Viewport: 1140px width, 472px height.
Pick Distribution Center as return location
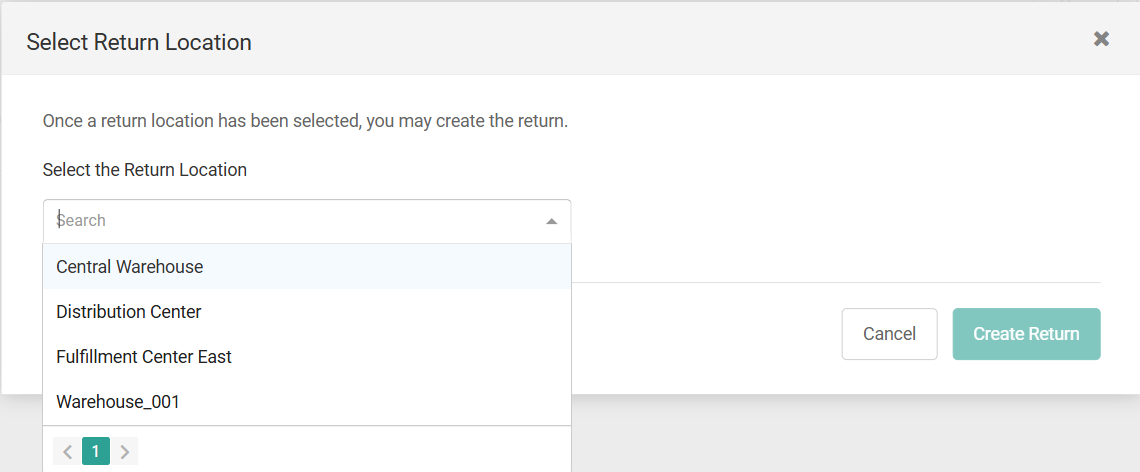[x=129, y=312]
